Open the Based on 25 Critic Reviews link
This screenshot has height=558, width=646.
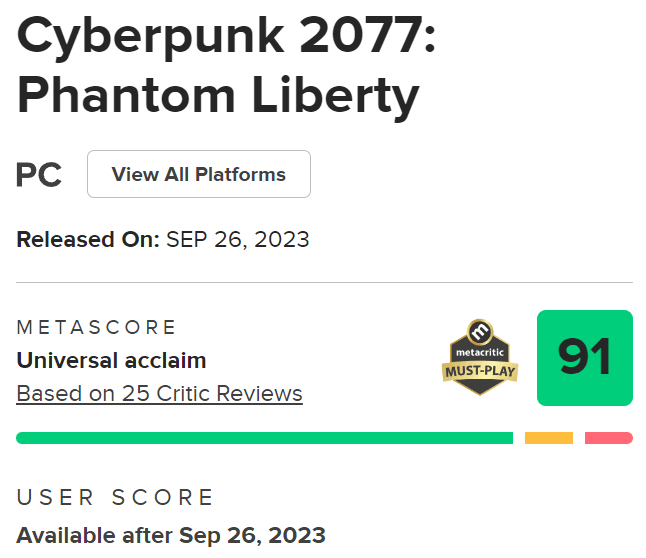point(159,393)
